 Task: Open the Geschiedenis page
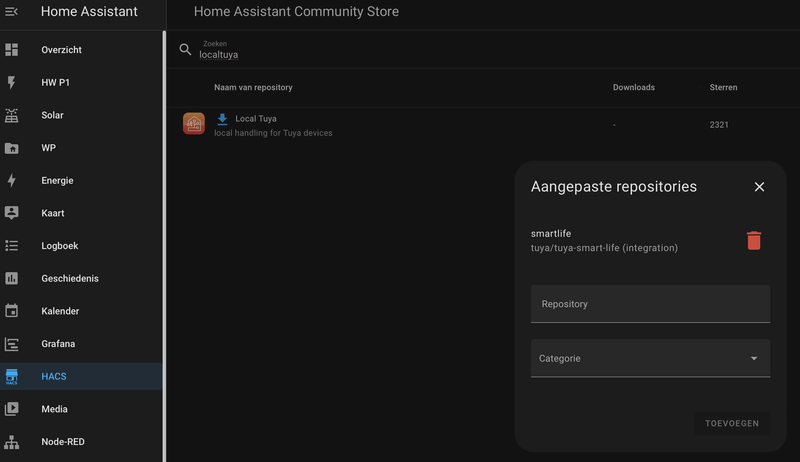(70, 278)
